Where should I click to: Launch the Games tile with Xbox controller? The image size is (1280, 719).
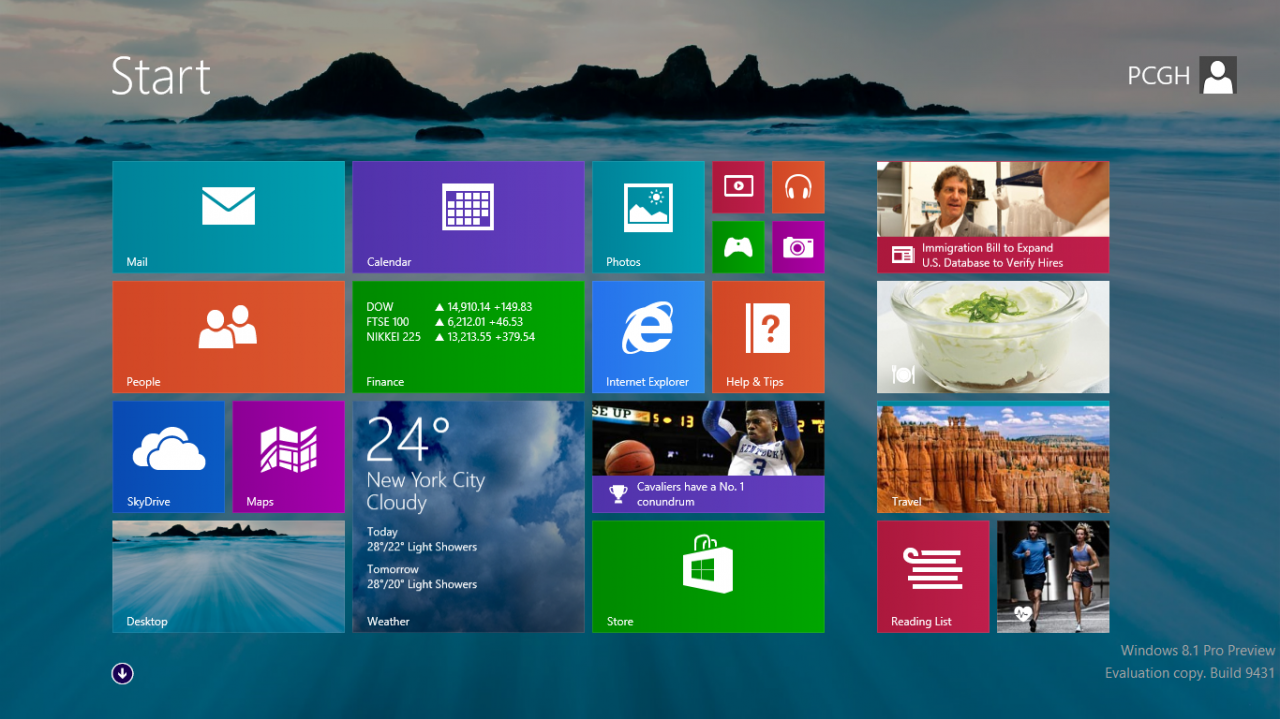point(738,247)
